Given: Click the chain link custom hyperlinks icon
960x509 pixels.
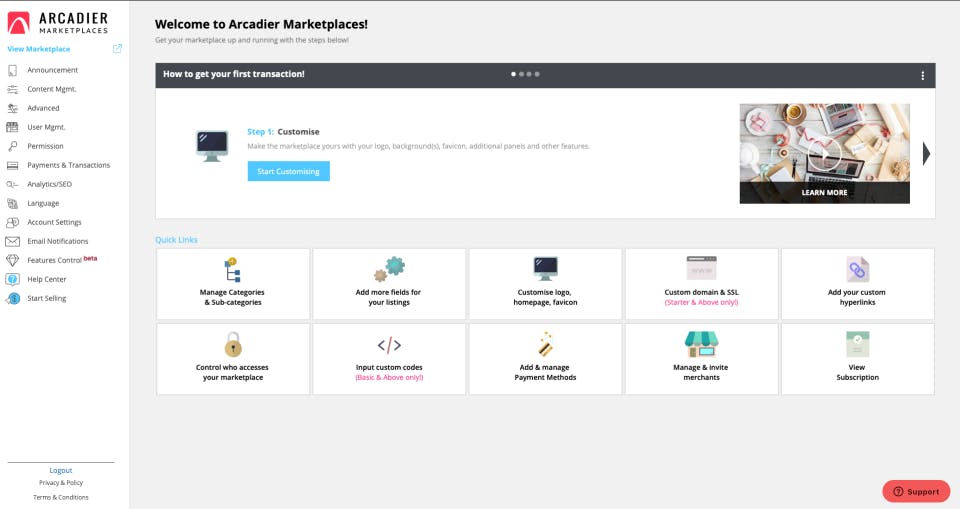Looking at the screenshot, I should pyautogui.click(x=858, y=270).
